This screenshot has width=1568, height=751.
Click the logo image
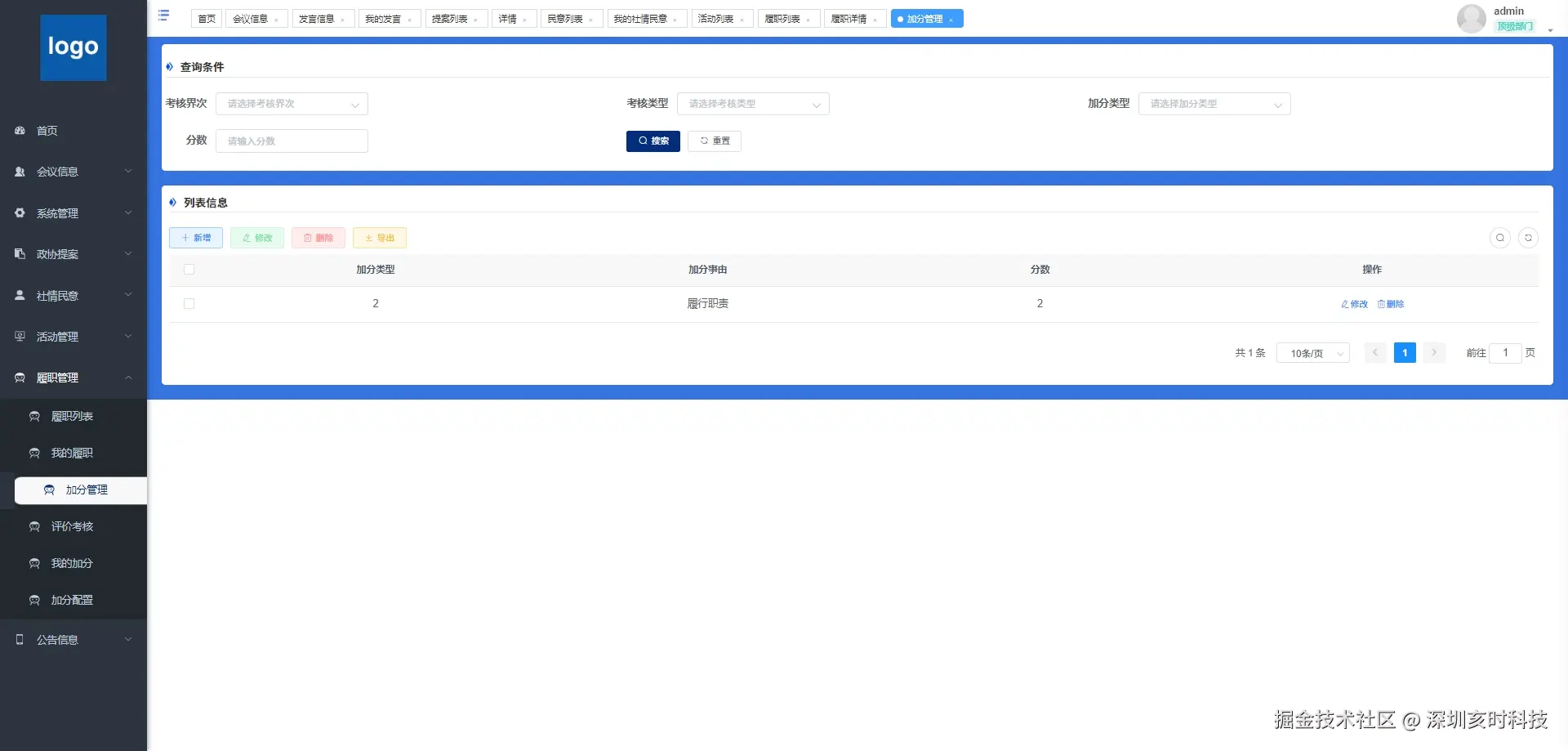pos(73,47)
